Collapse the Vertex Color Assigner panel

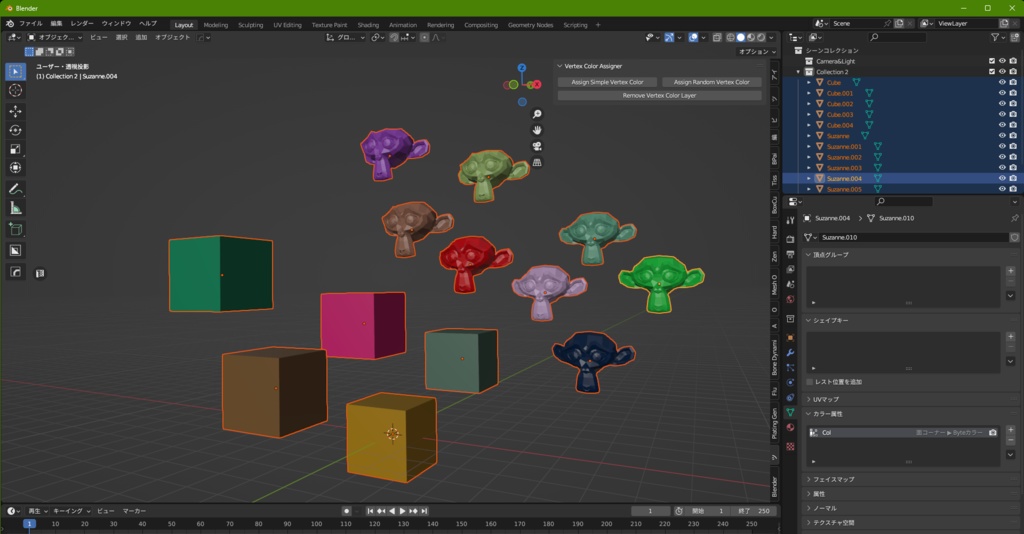point(560,66)
